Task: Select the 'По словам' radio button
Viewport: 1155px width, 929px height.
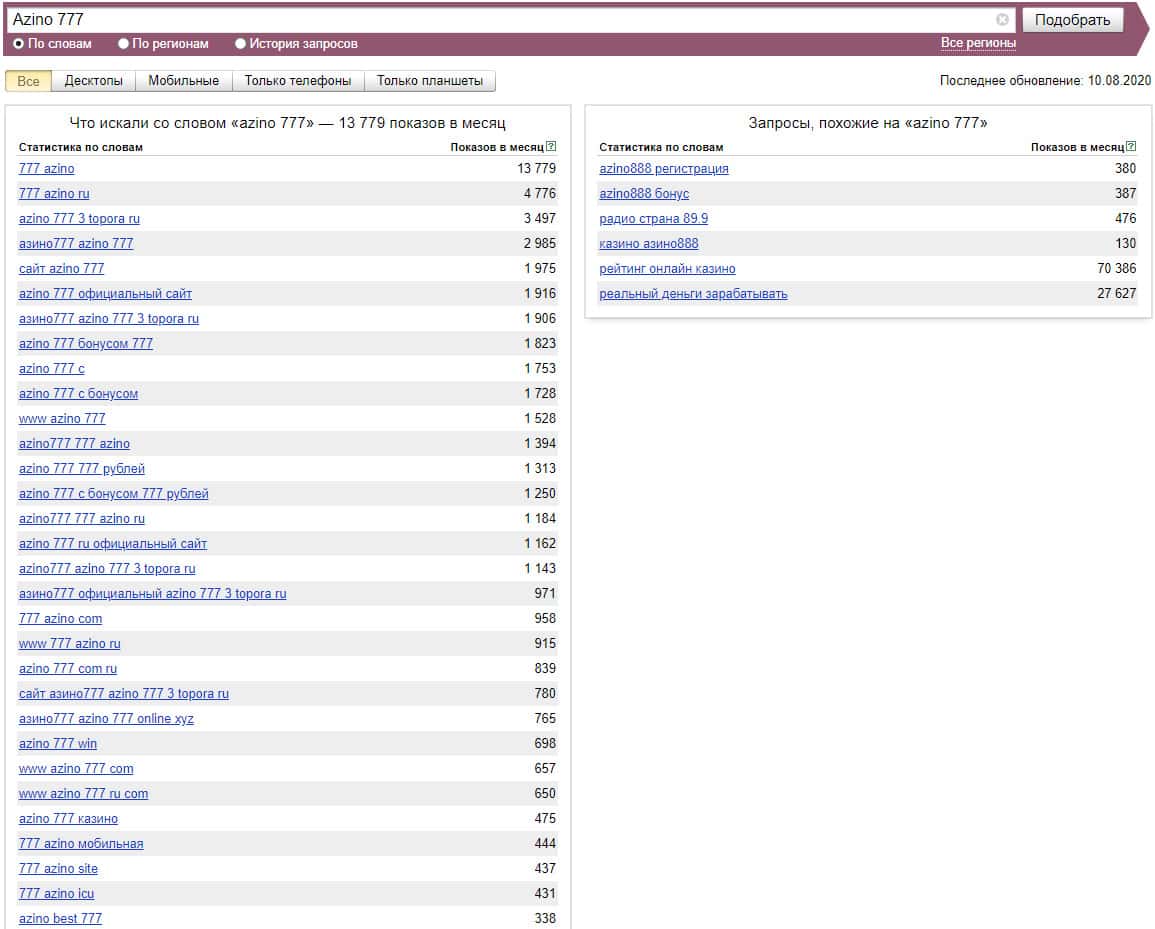Action: click(x=19, y=44)
